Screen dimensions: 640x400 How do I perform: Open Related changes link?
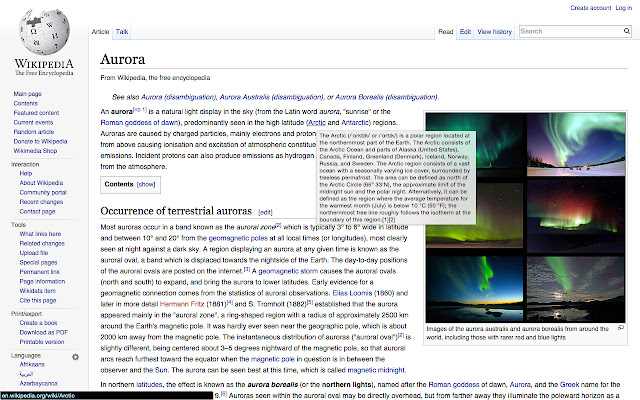(x=42, y=243)
